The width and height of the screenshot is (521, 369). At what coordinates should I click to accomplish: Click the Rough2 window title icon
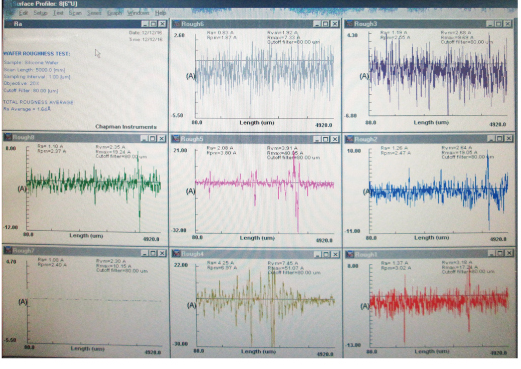(350, 139)
